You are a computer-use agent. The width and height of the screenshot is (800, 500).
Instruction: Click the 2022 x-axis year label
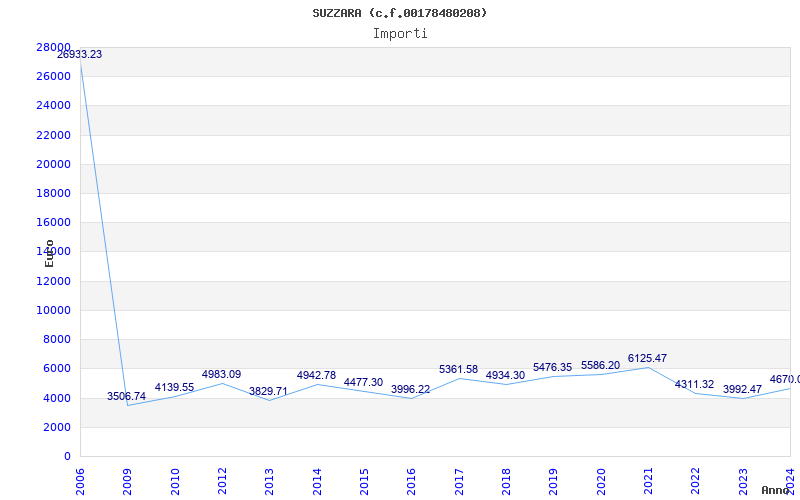[695, 481]
